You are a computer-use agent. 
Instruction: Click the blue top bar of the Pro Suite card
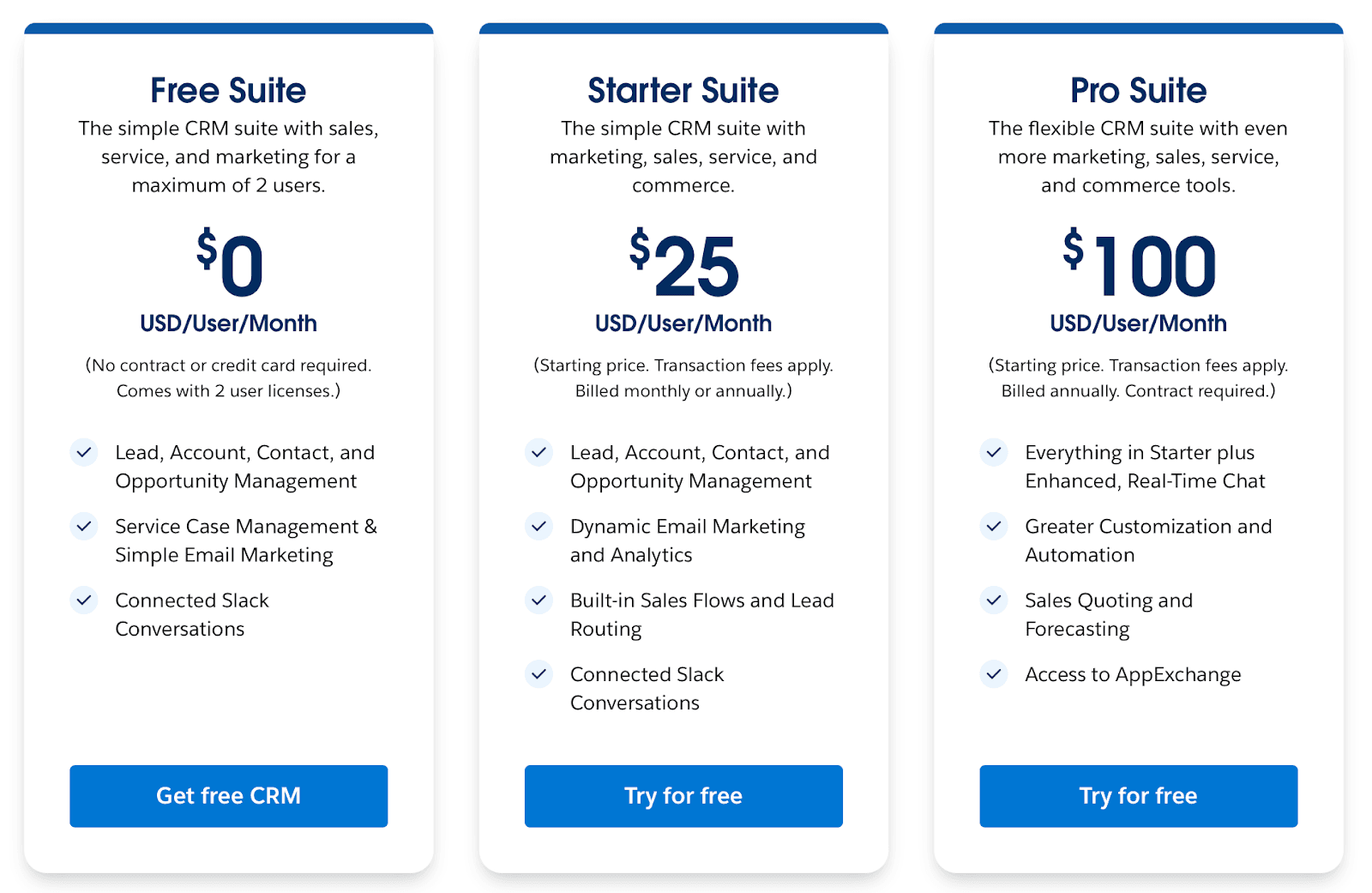pos(1138,27)
